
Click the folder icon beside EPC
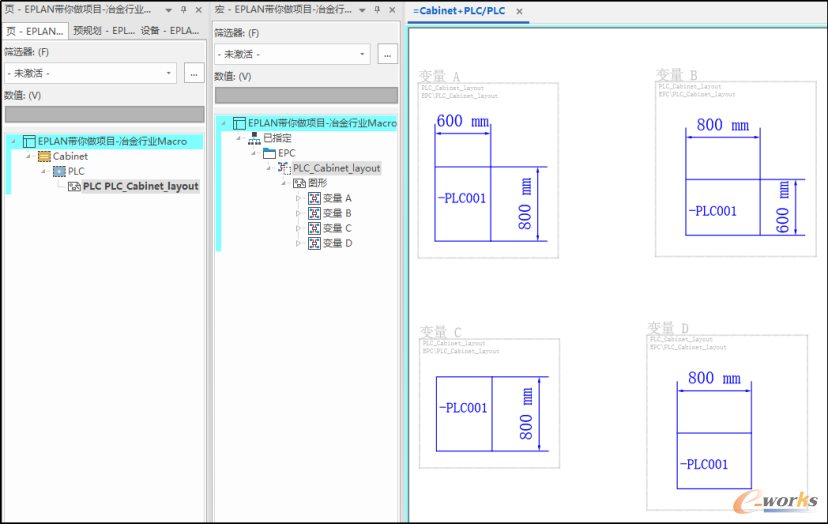point(269,153)
